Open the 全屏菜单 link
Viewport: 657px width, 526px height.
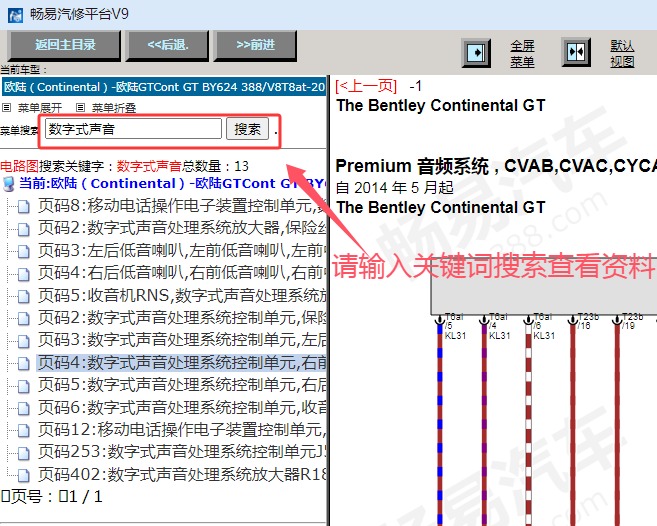coord(522,54)
